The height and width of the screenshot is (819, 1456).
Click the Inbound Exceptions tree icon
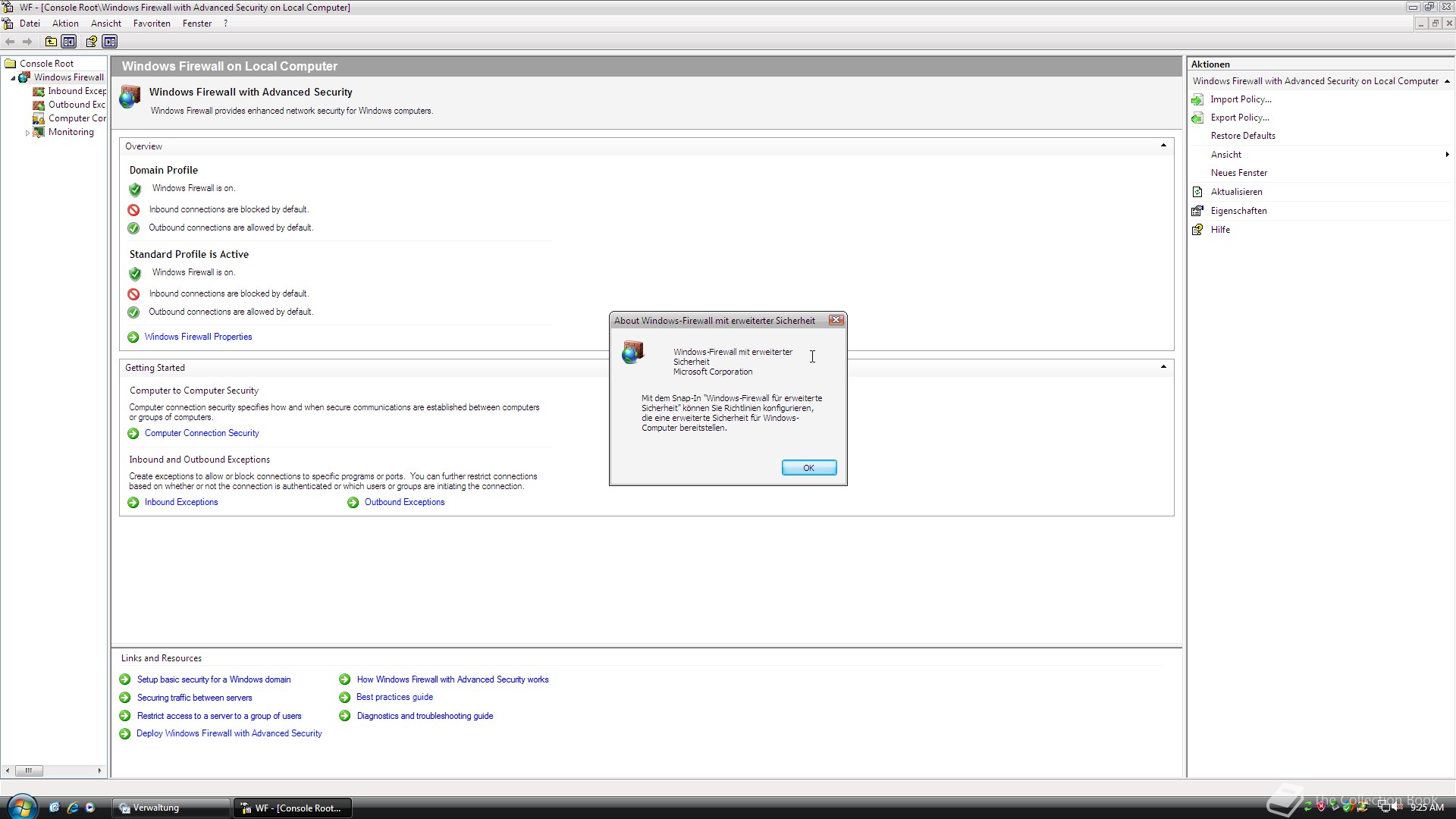pos(39,91)
